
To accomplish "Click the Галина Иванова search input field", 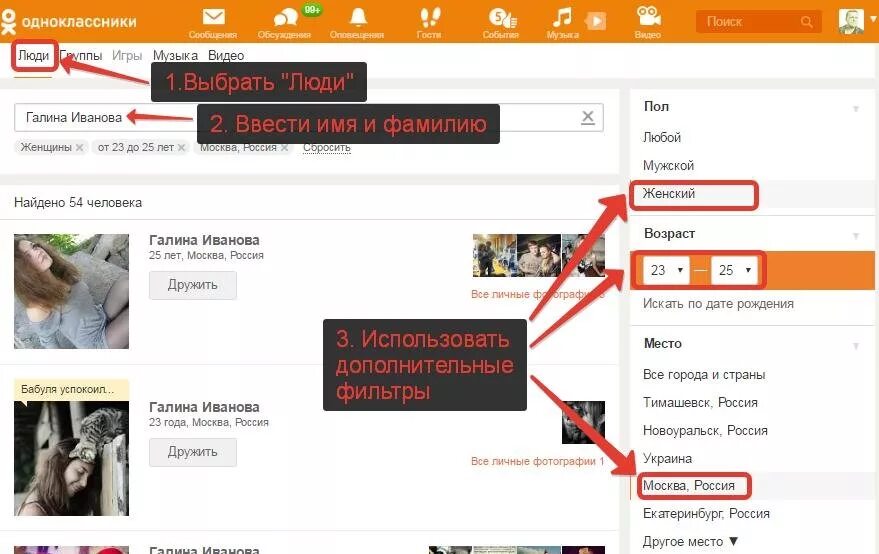I will 308,117.
